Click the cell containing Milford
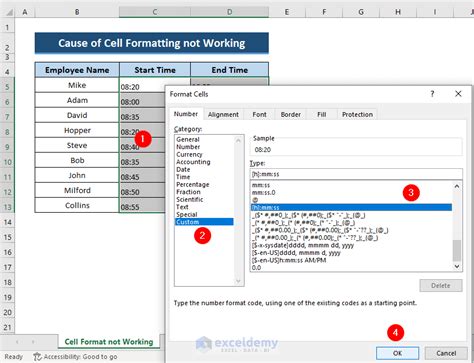 [77, 190]
